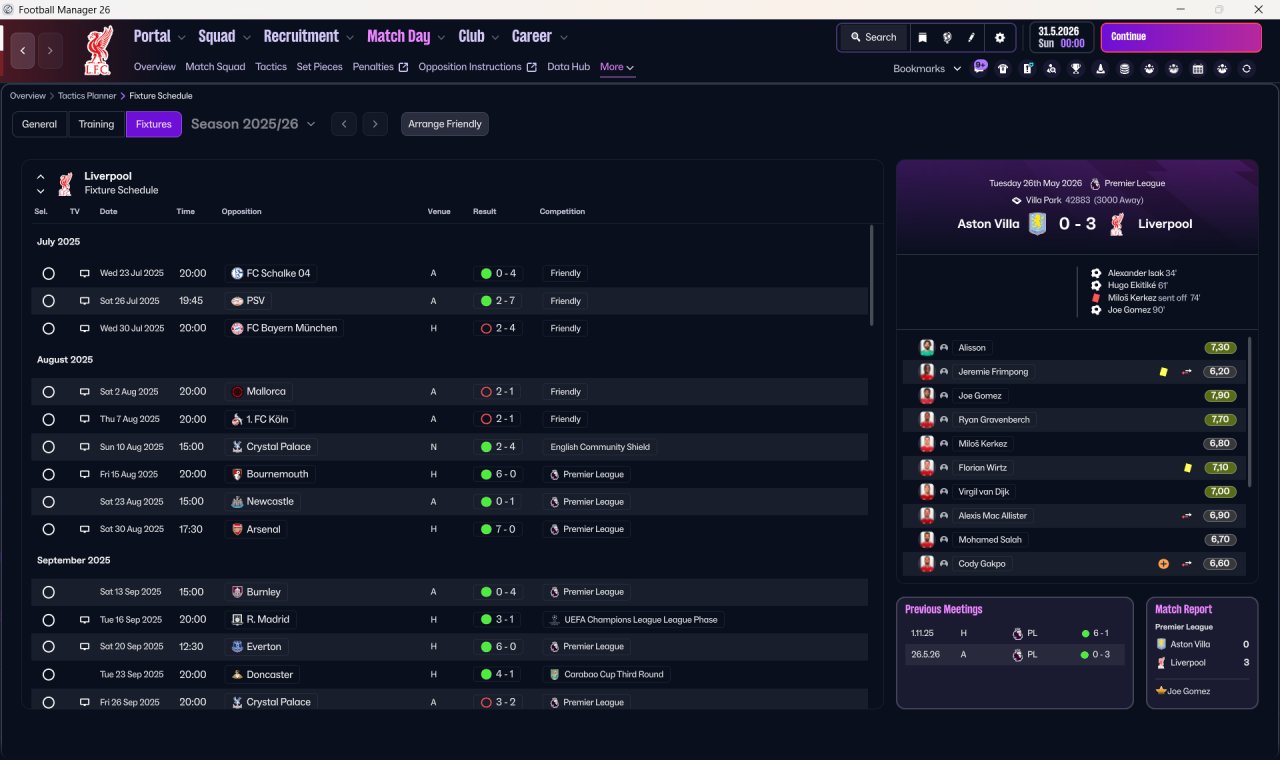This screenshot has width=1280, height=760.
Task: Select the Newcastle fixture radio button
Action: (x=48, y=502)
